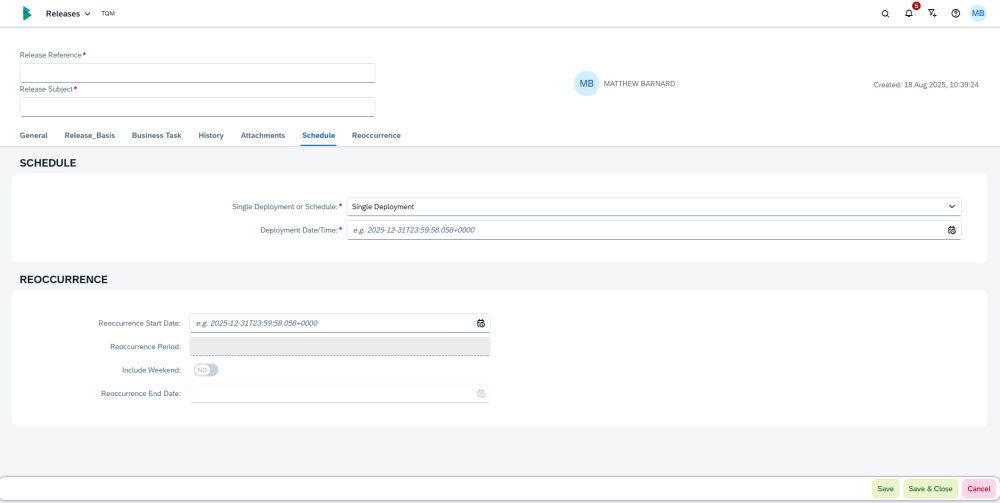
Task: Focus the Release Subject input field
Action: pos(198,107)
